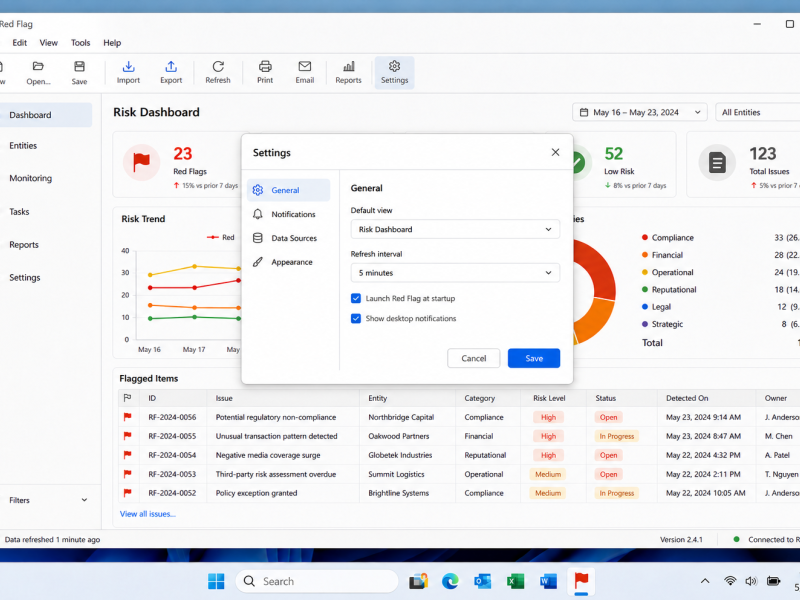
Task: Click the document icon beside 123 Total Issues
Action: click(717, 163)
